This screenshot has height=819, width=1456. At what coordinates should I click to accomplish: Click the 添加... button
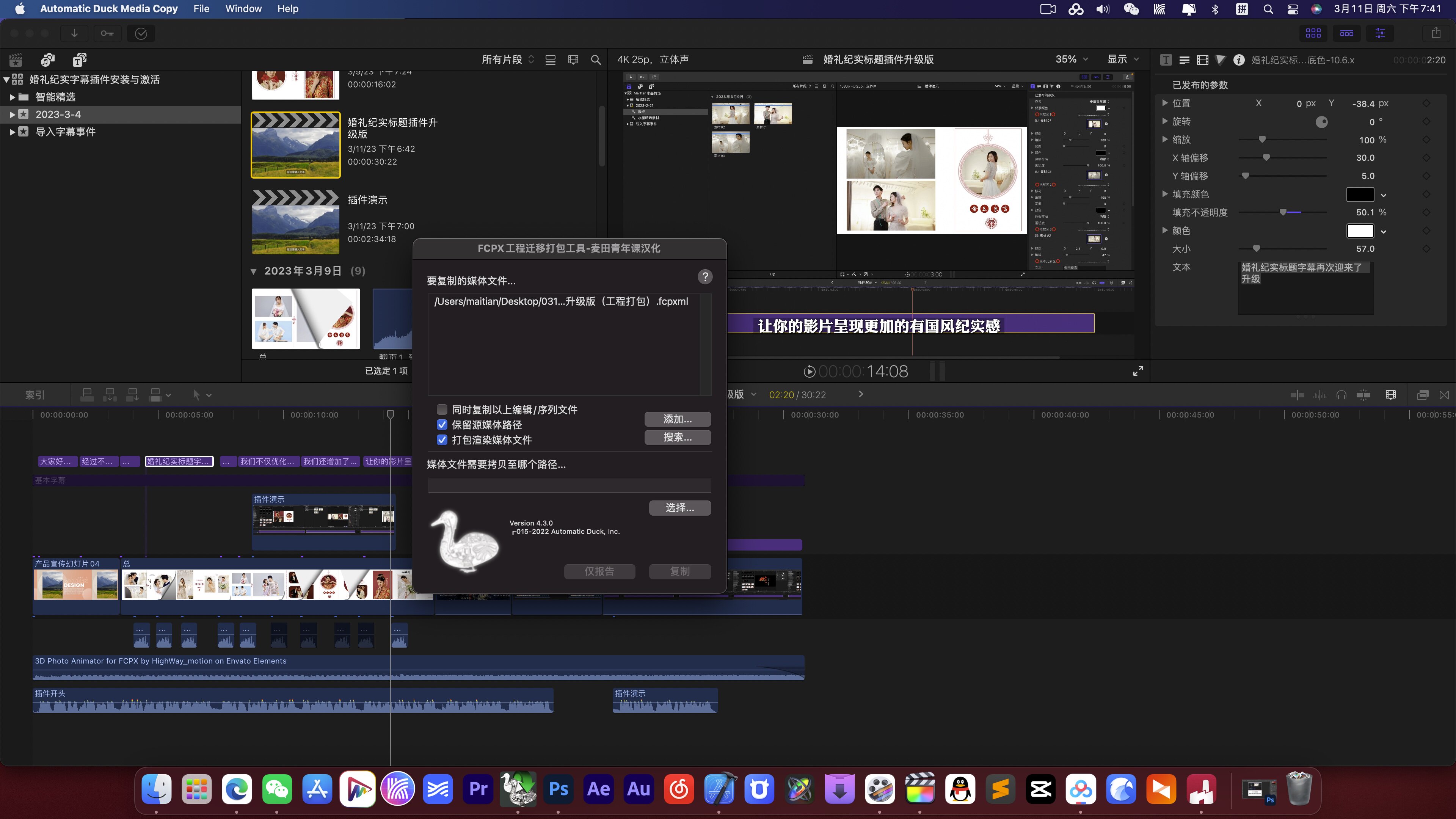pyautogui.click(x=678, y=419)
